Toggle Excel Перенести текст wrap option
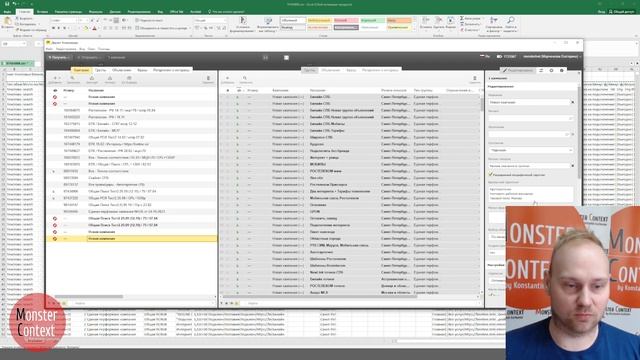Screen dimensions: 640x360 point(149,20)
